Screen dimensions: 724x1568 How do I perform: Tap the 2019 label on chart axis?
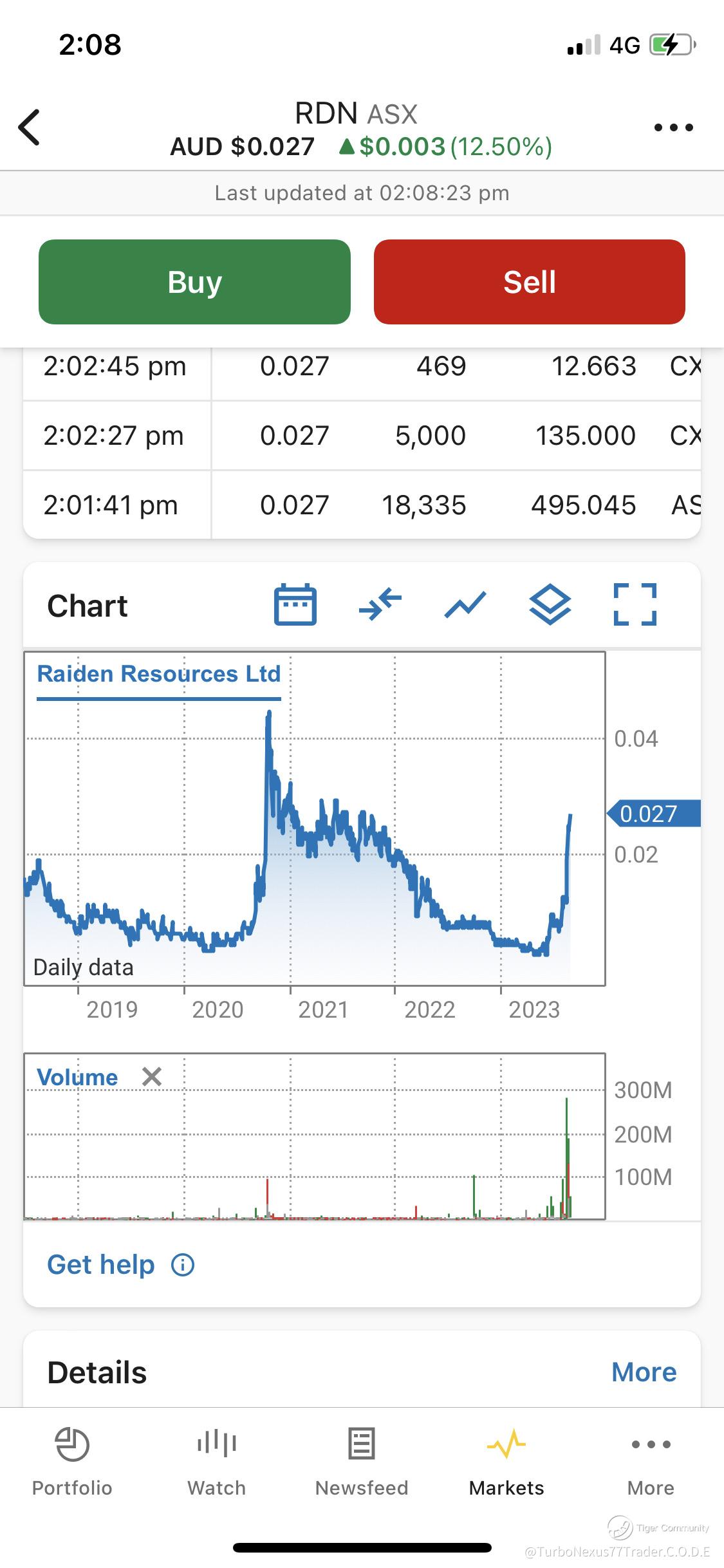coord(112,1009)
